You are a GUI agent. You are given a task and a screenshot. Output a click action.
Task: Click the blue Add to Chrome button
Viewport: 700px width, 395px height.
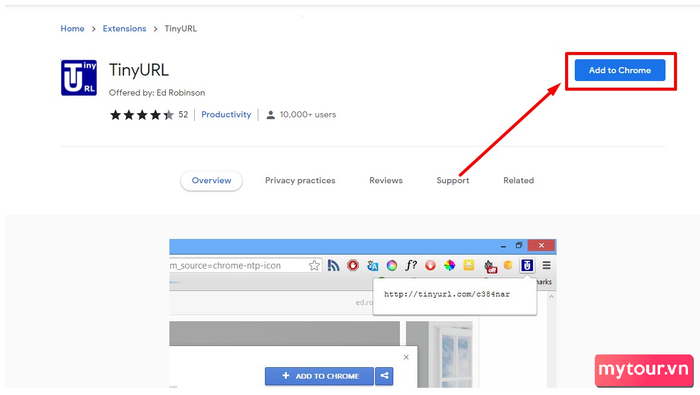[x=620, y=70]
